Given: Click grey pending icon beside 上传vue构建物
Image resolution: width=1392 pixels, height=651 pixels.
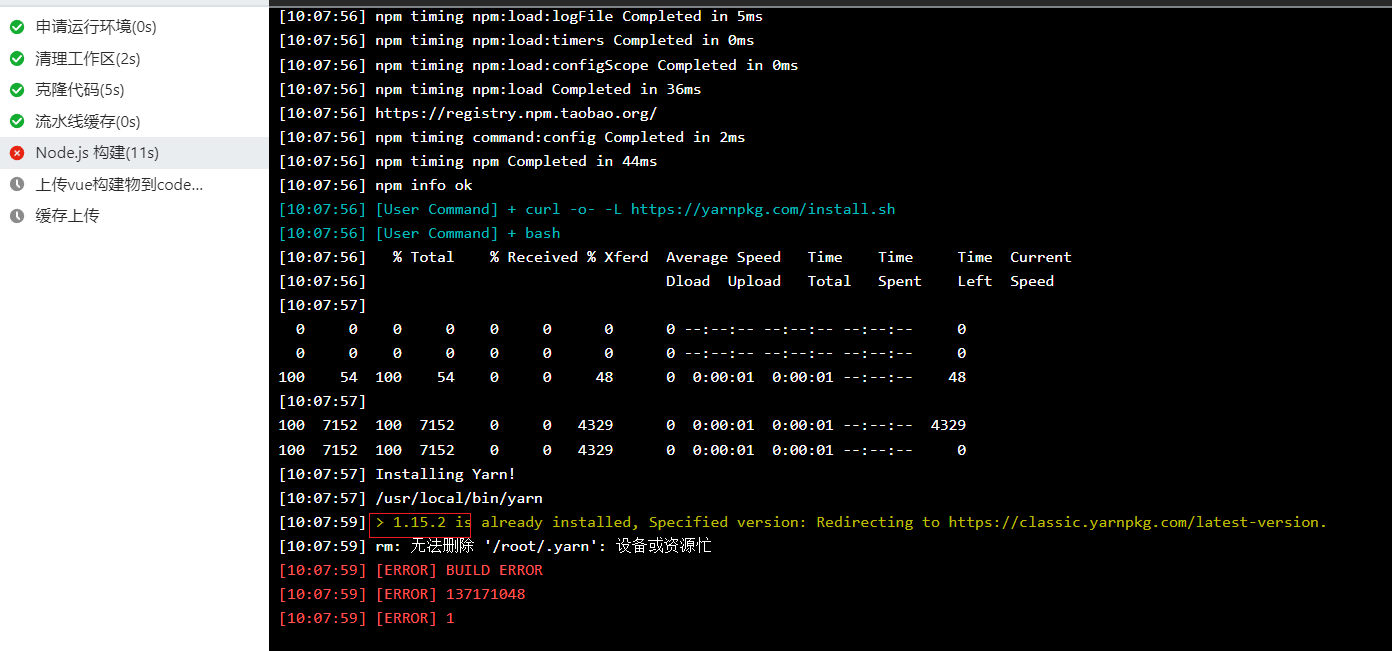Looking at the screenshot, I should point(17,185).
